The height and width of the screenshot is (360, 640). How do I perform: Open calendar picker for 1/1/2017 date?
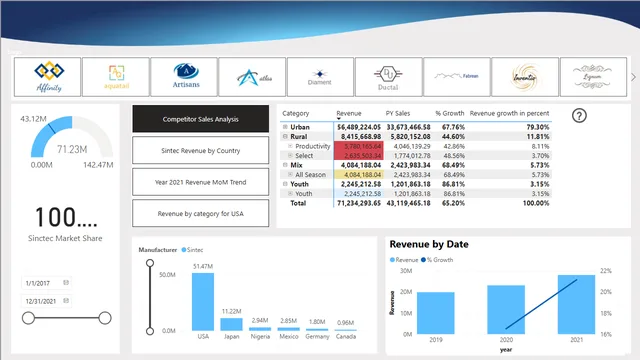pyautogui.click(x=66, y=282)
